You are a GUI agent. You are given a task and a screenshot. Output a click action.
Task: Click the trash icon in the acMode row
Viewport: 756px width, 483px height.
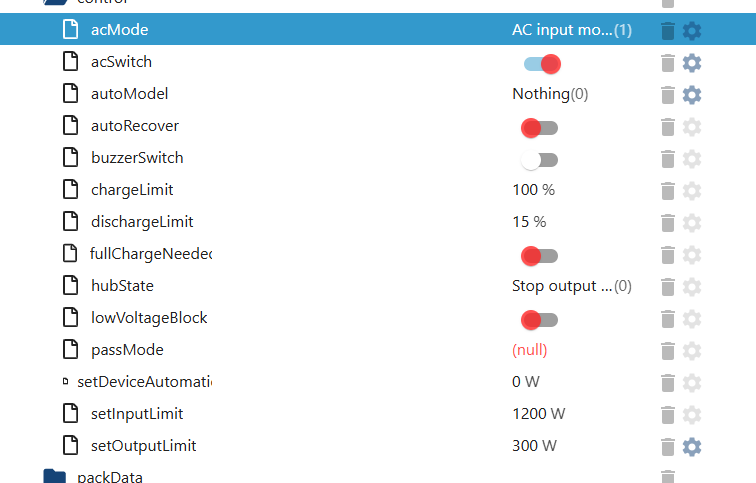click(x=668, y=30)
